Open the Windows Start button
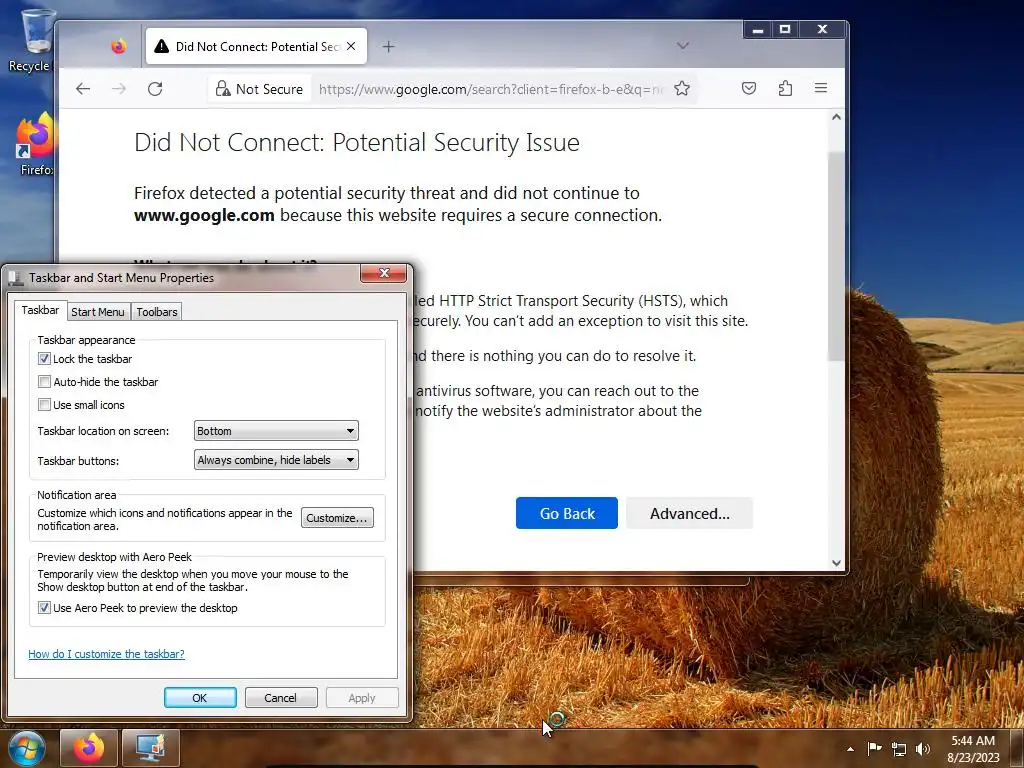1024x768 pixels. (x=26, y=748)
